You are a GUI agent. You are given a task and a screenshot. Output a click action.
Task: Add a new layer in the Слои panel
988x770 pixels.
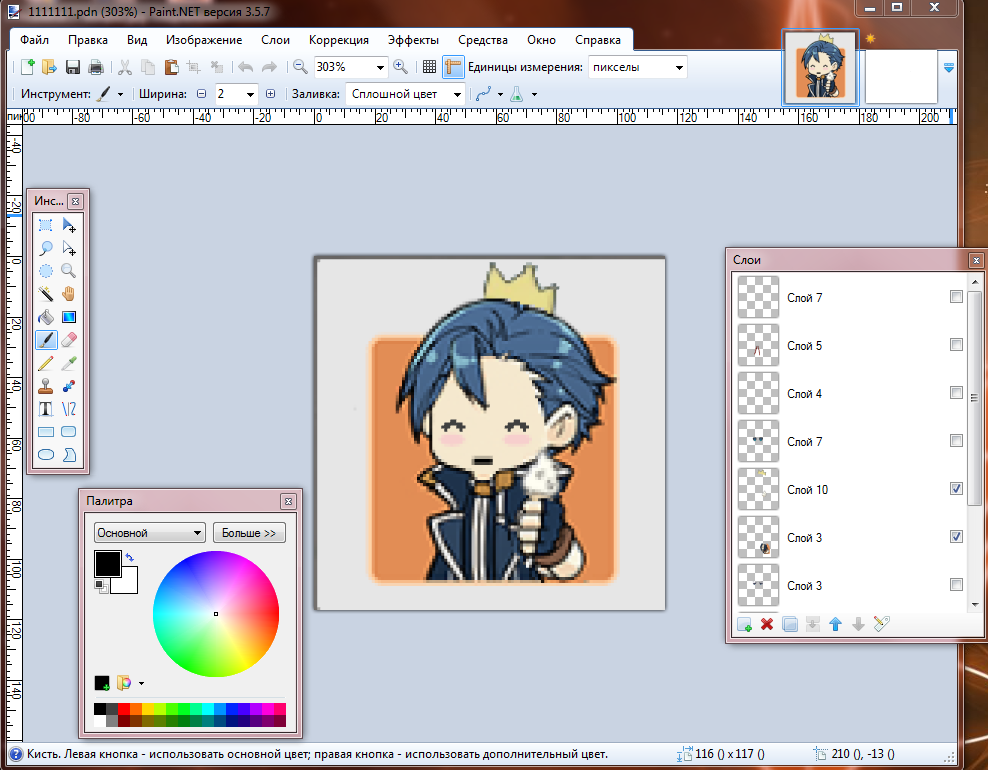(x=744, y=624)
